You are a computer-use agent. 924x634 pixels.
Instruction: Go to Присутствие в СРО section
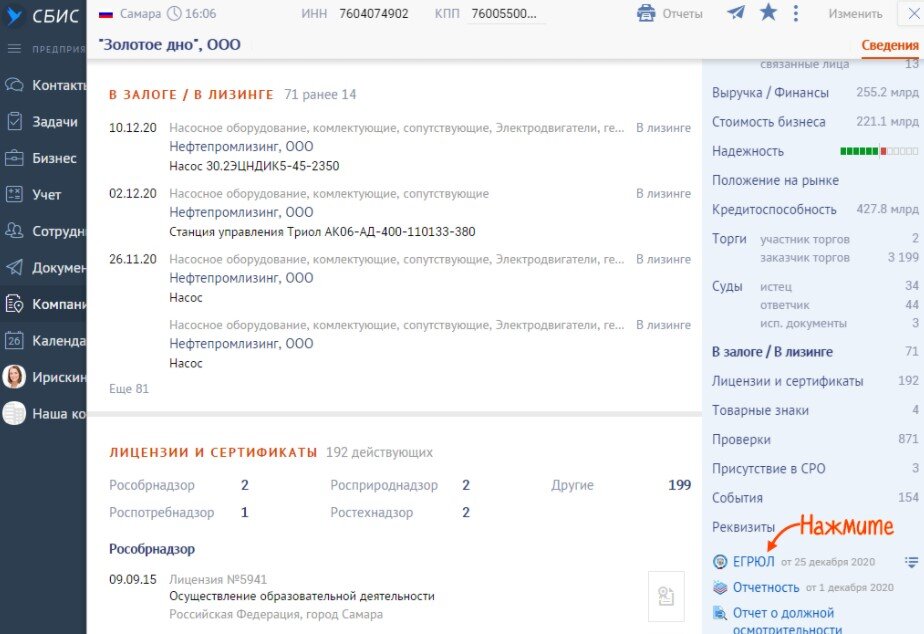(768, 469)
